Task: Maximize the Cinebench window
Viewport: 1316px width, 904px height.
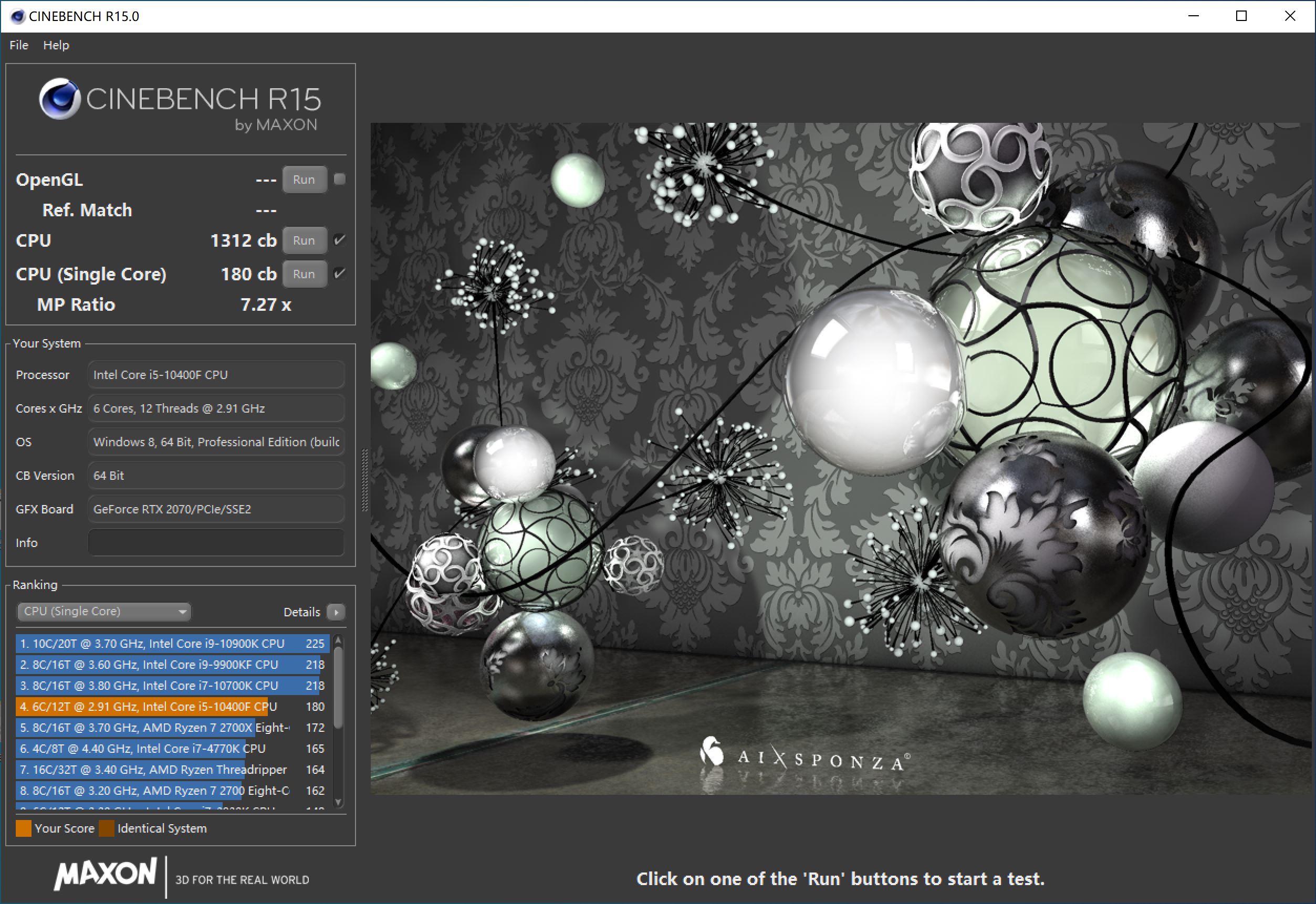Action: pos(1241,16)
